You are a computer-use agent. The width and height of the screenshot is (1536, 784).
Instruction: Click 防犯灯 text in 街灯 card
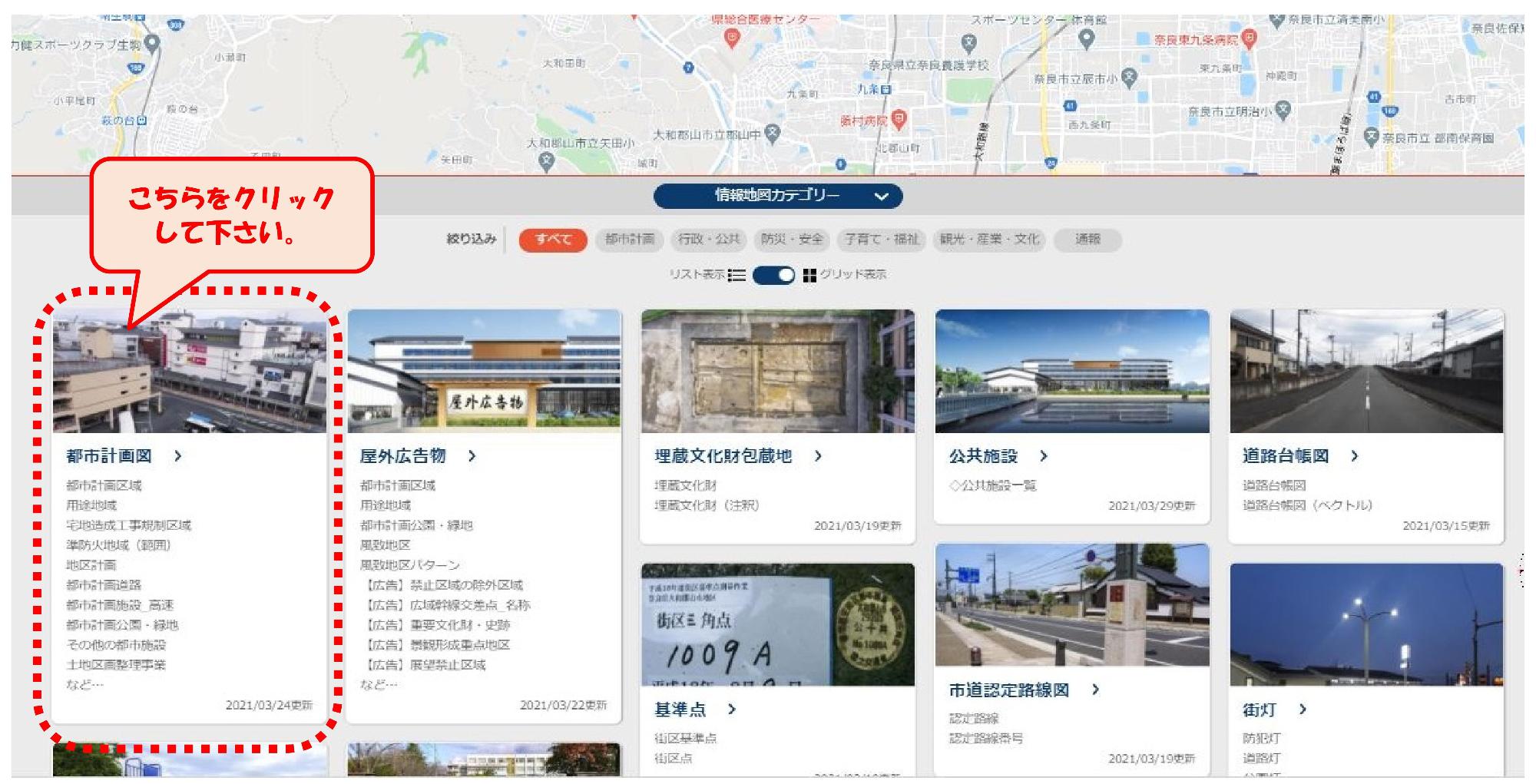tap(1262, 739)
